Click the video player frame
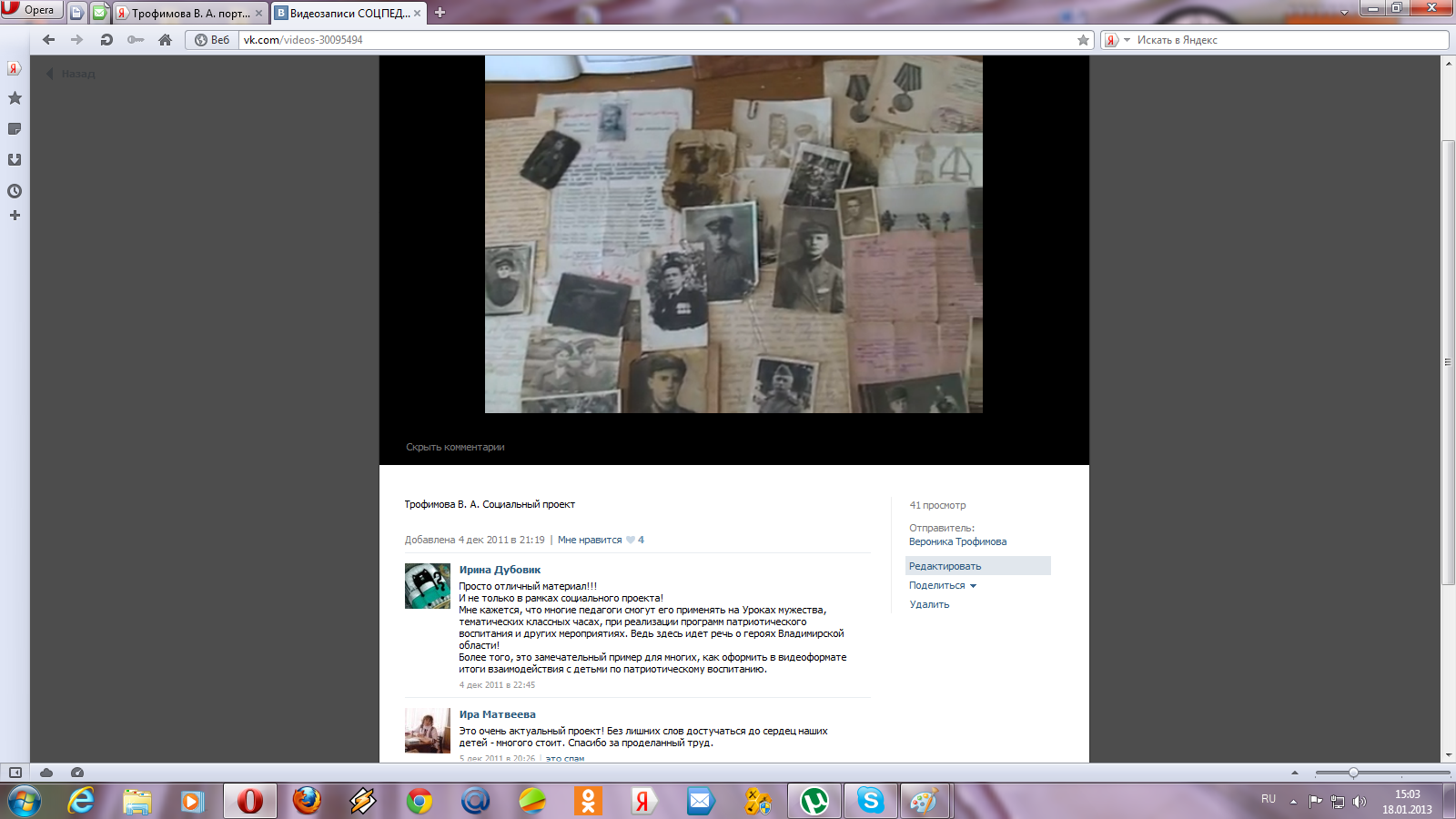The width and height of the screenshot is (1456, 819). pos(733,235)
